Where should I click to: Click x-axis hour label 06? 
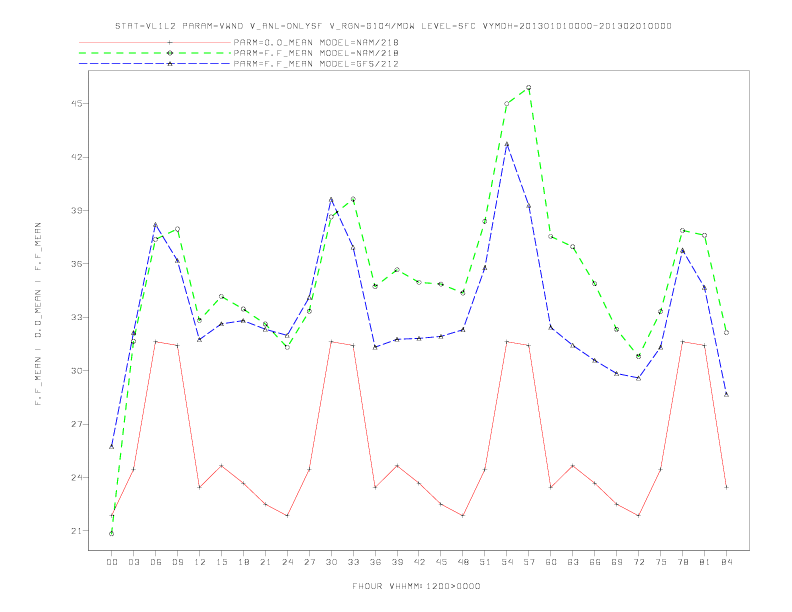pos(156,562)
